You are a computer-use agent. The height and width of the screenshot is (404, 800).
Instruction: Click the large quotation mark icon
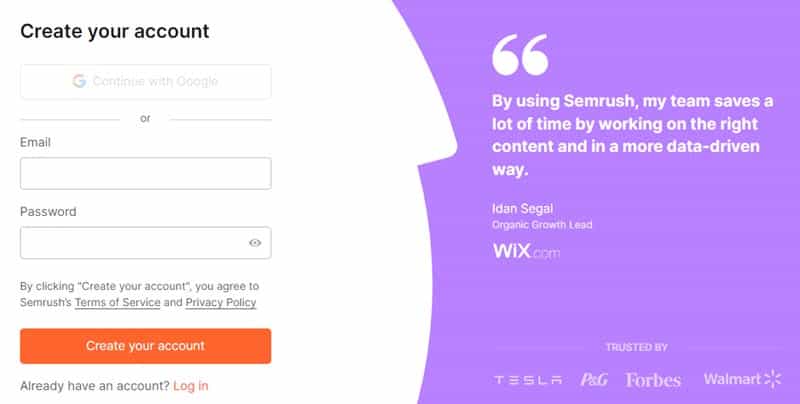[520, 56]
